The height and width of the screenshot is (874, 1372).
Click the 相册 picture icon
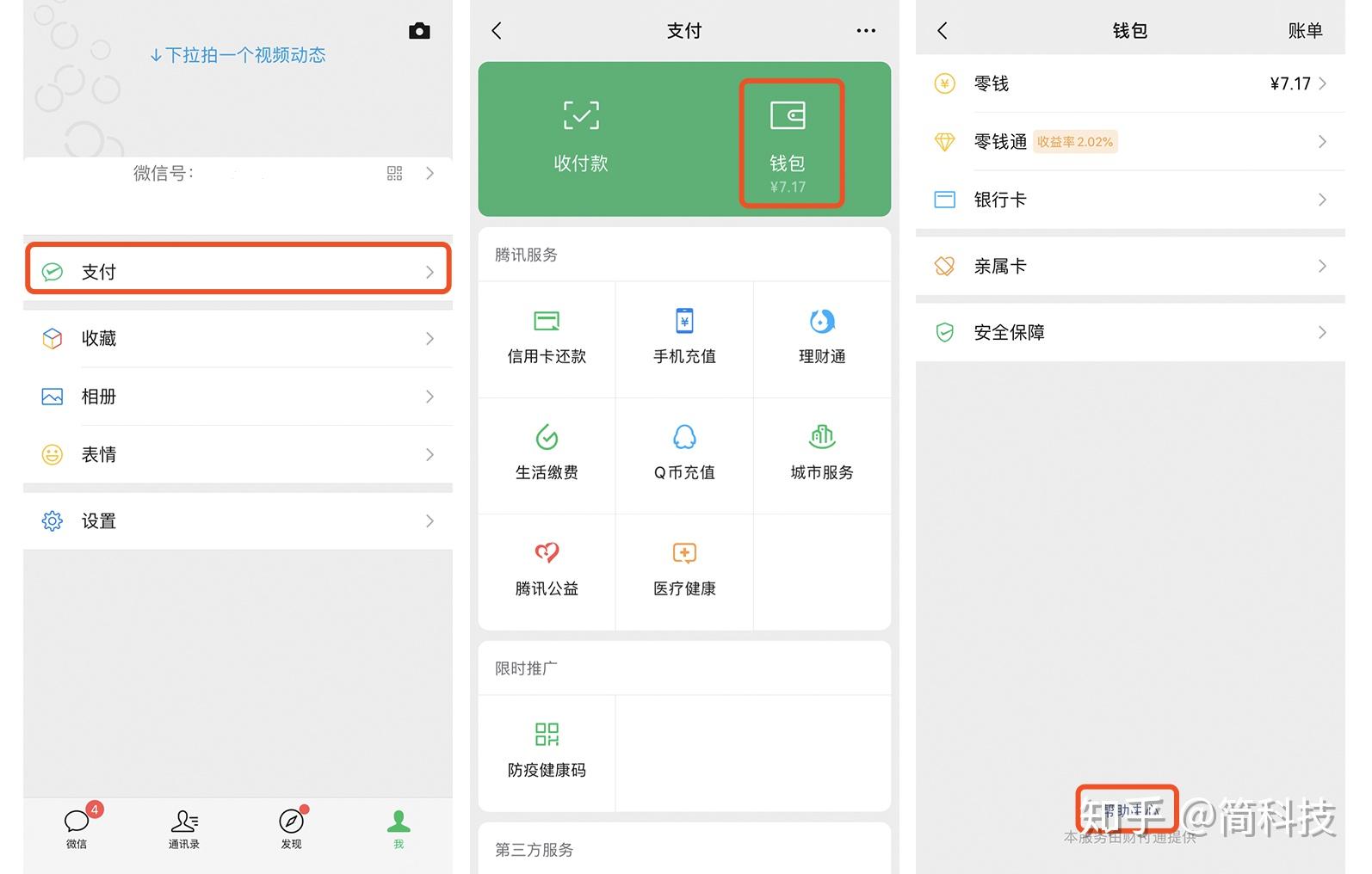coord(53,397)
